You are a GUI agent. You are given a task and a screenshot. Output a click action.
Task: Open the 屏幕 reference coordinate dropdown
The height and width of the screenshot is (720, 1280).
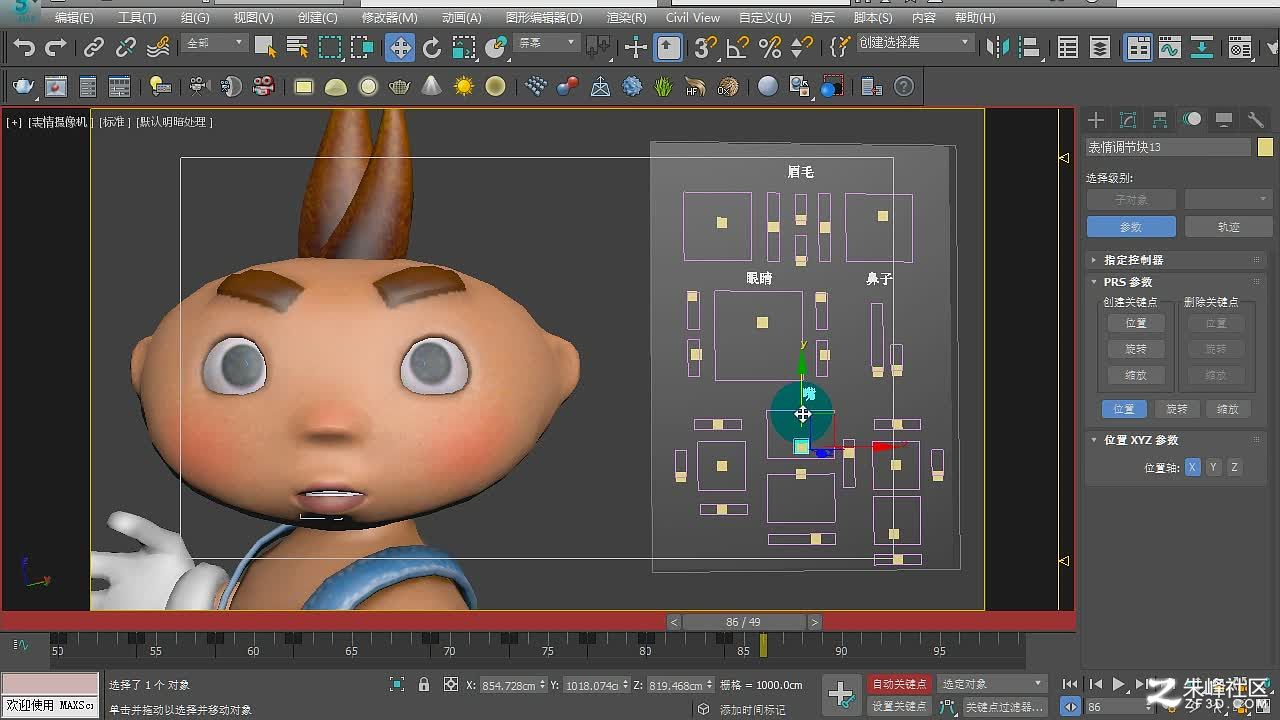tap(545, 43)
